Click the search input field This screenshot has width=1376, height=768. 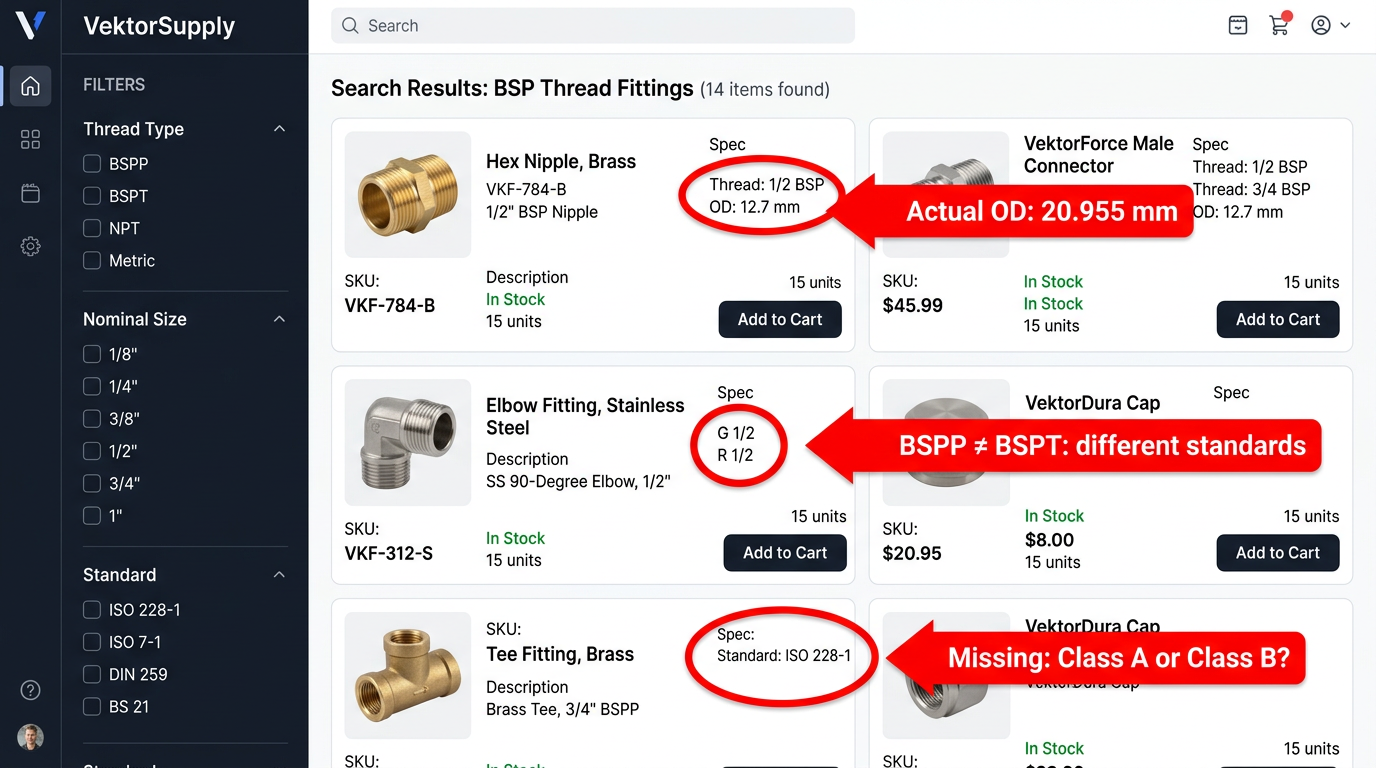pos(592,26)
